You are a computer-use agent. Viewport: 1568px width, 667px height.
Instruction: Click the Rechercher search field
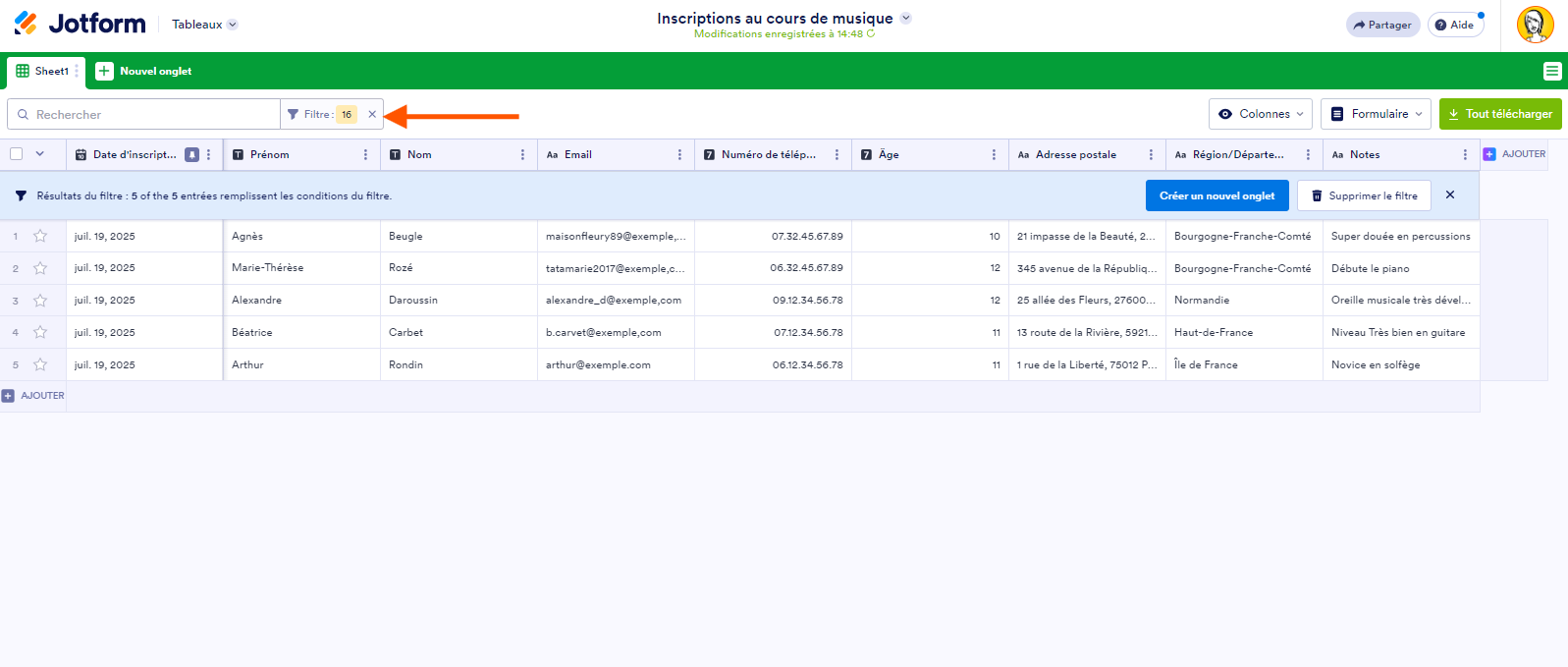pos(147,114)
